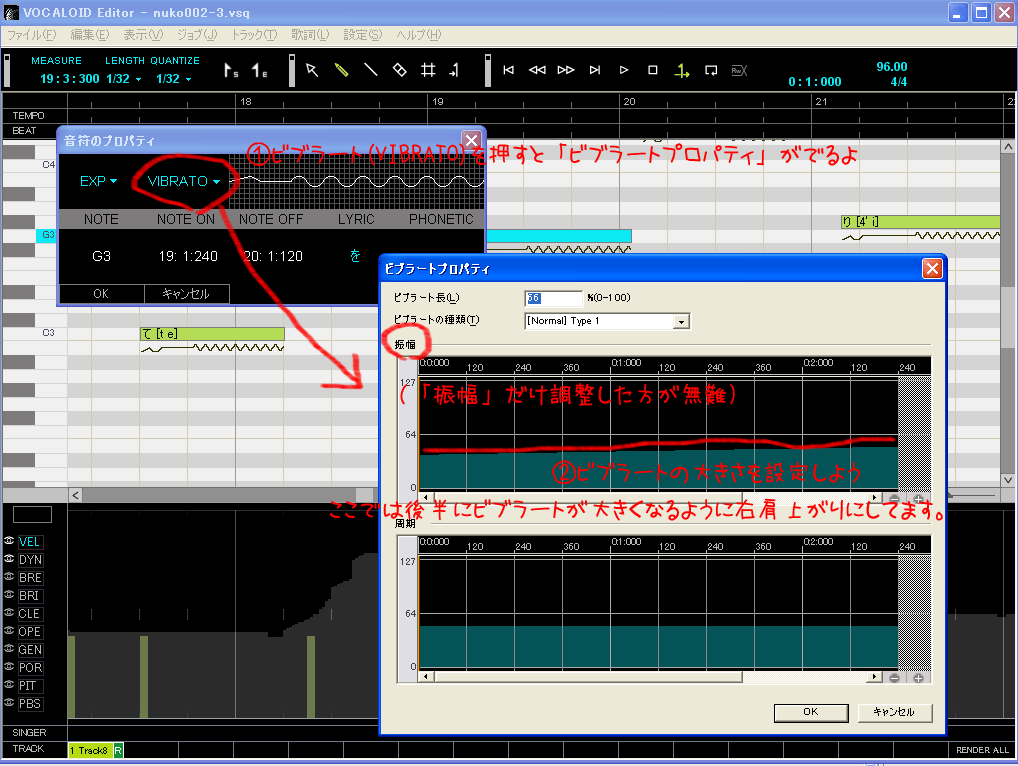Select the eraser tool

(399, 70)
